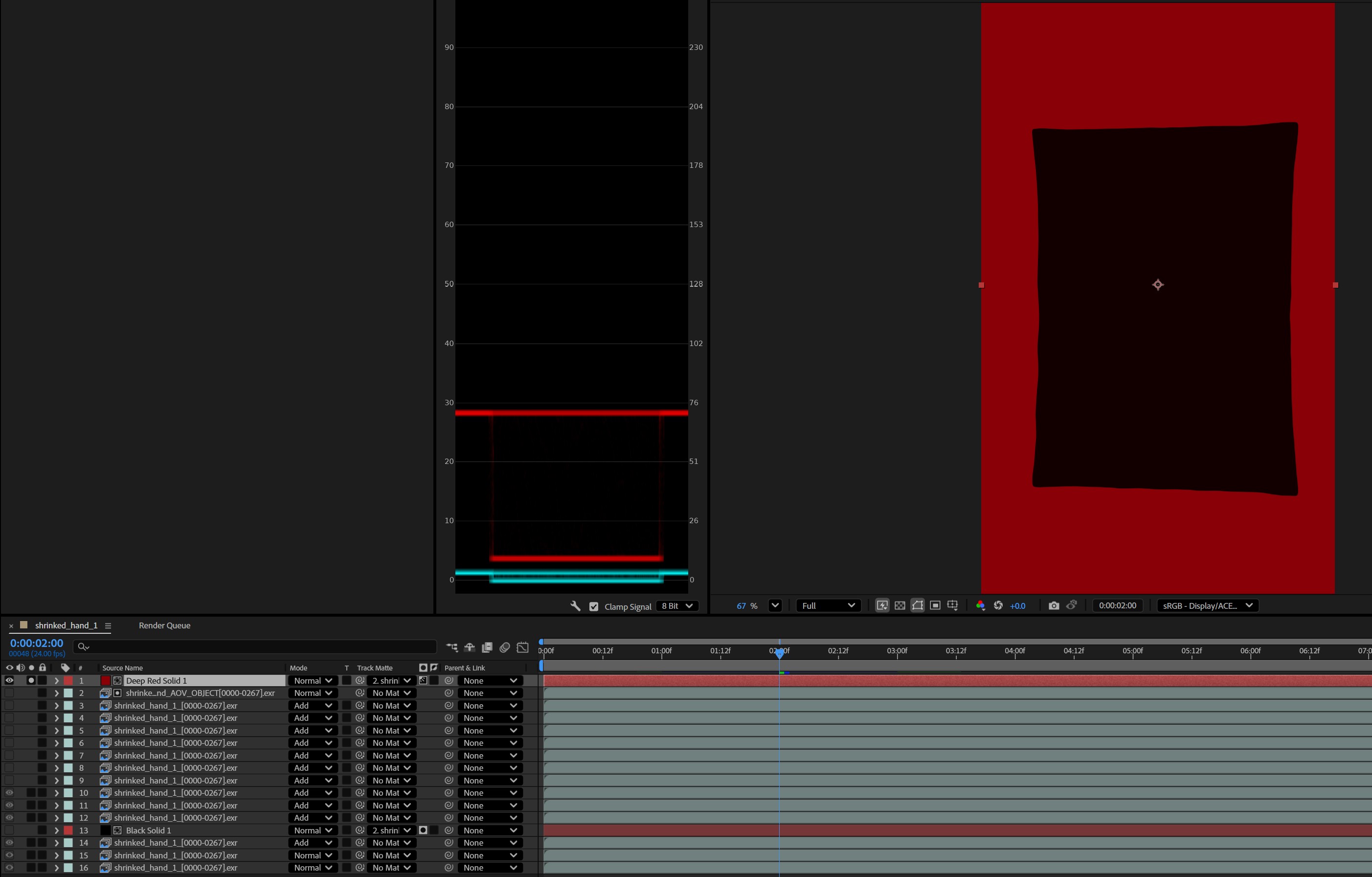Open the Show Channel RGB icon
The image size is (1372, 877).
click(x=980, y=605)
